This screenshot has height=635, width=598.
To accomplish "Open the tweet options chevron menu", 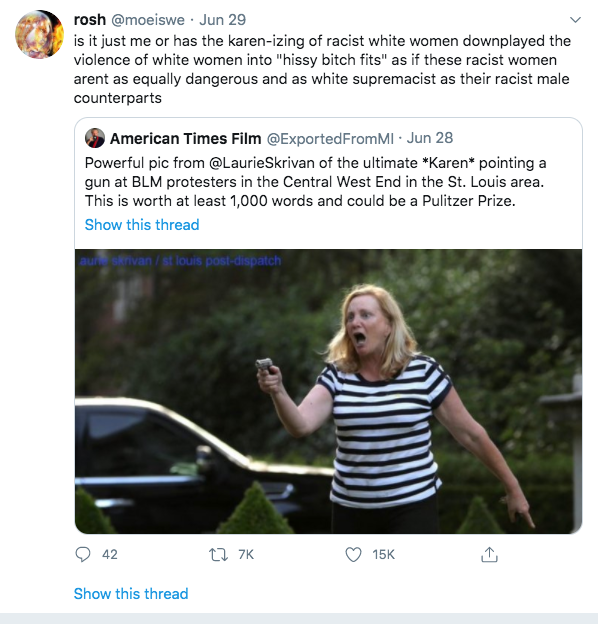I will [575, 20].
